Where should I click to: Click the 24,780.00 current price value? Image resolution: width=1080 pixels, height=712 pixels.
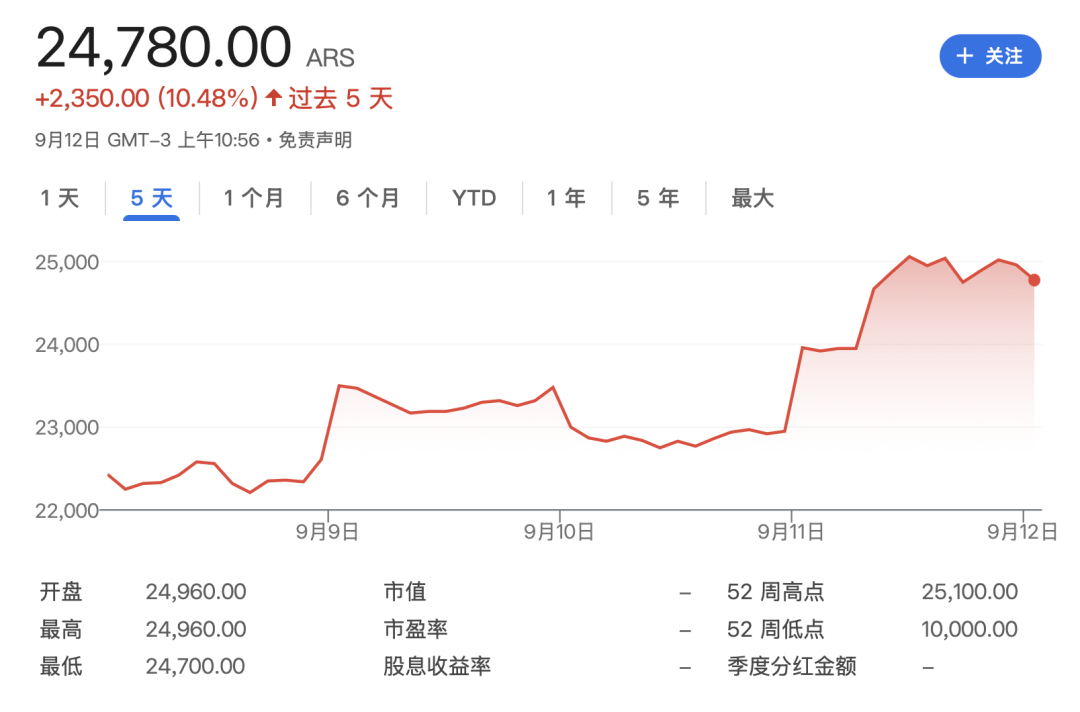pos(164,46)
